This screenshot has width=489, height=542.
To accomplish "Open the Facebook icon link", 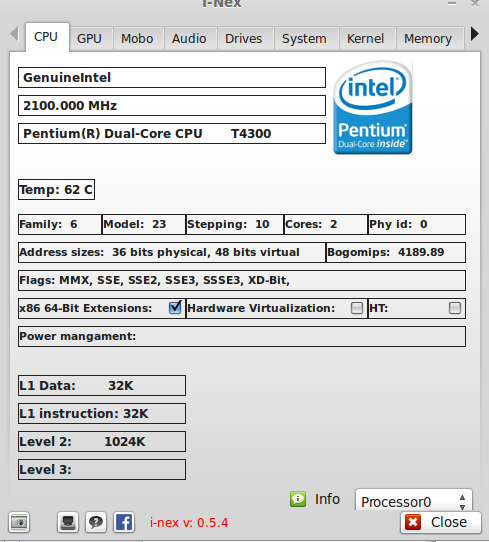I will click(124, 522).
